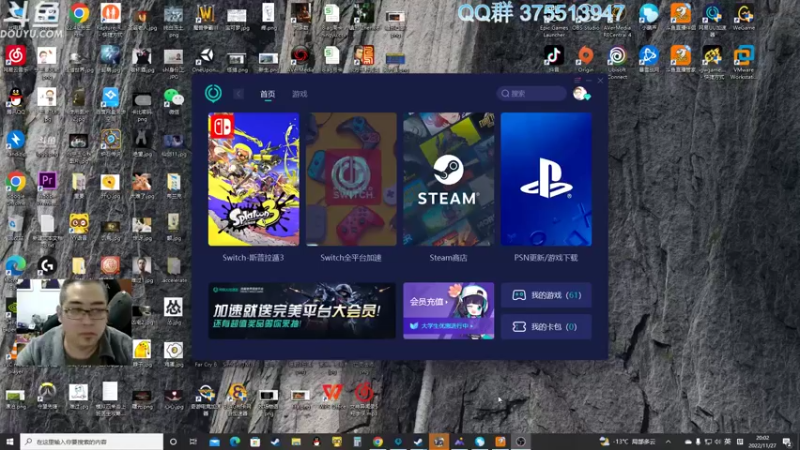
Task: Open AVerMedia RECentral 4 shortcut
Action: click(617, 20)
